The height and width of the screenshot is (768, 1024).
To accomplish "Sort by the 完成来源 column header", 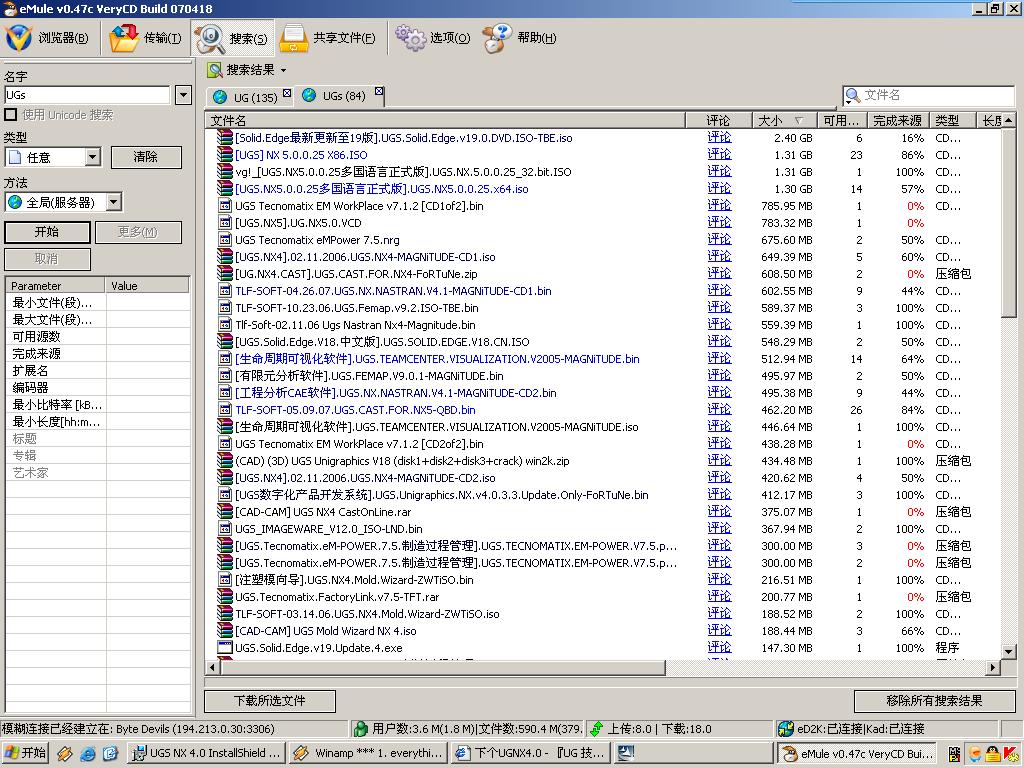I will (898, 120).
